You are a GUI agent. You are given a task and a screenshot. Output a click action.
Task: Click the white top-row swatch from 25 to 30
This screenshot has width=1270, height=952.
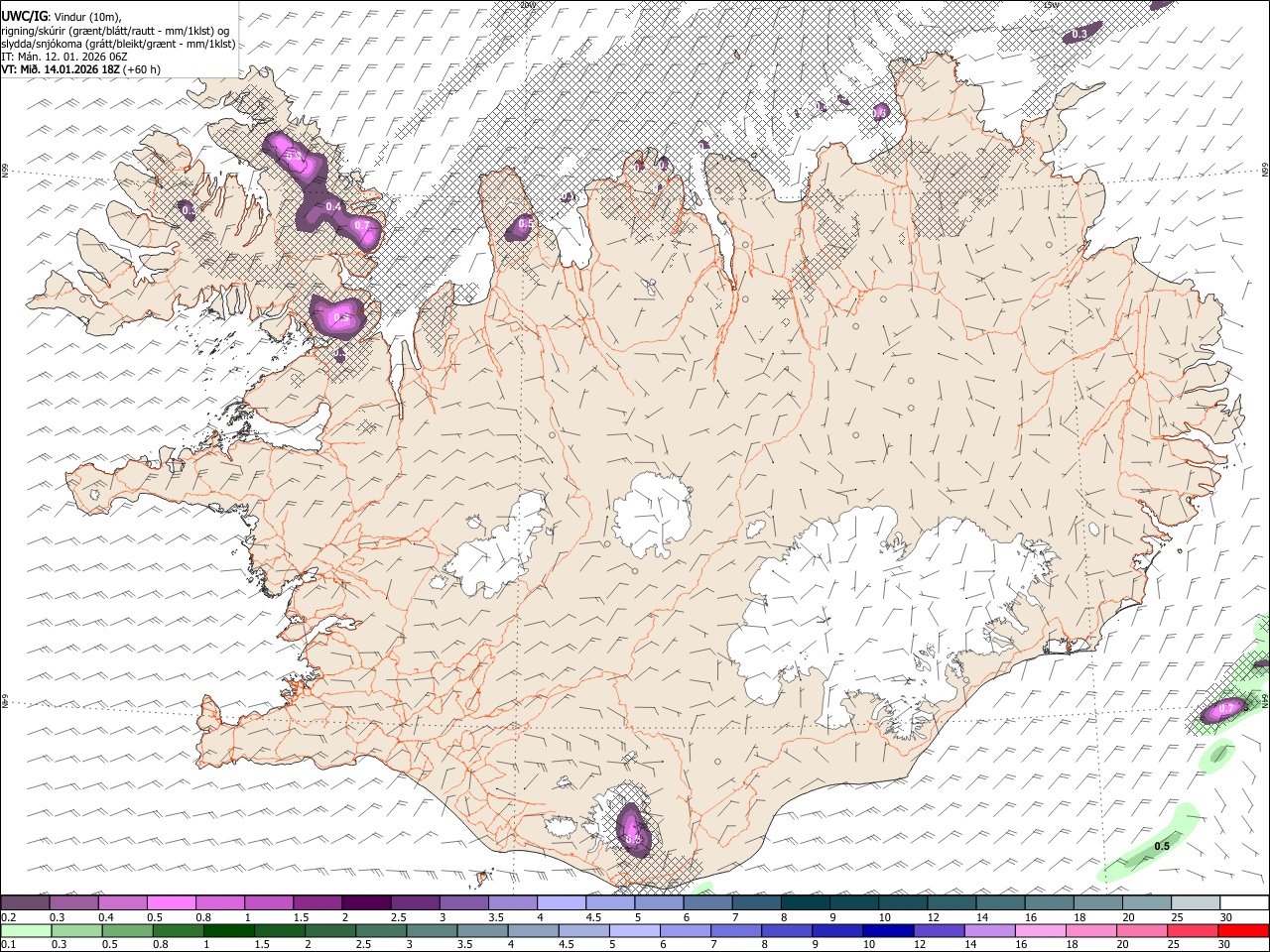(1196, 903)
